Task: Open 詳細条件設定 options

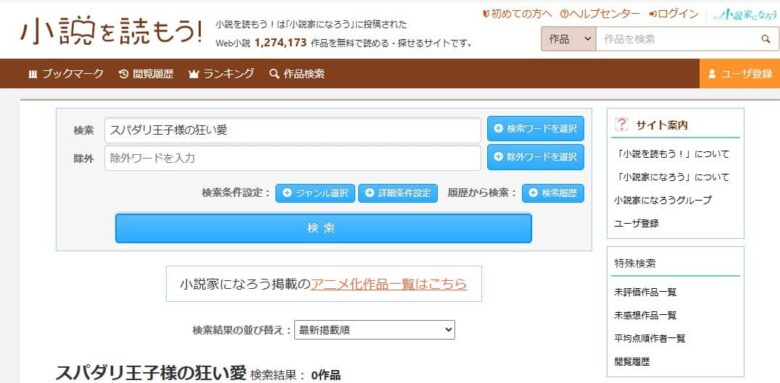Action: click(x=398, y=193)
